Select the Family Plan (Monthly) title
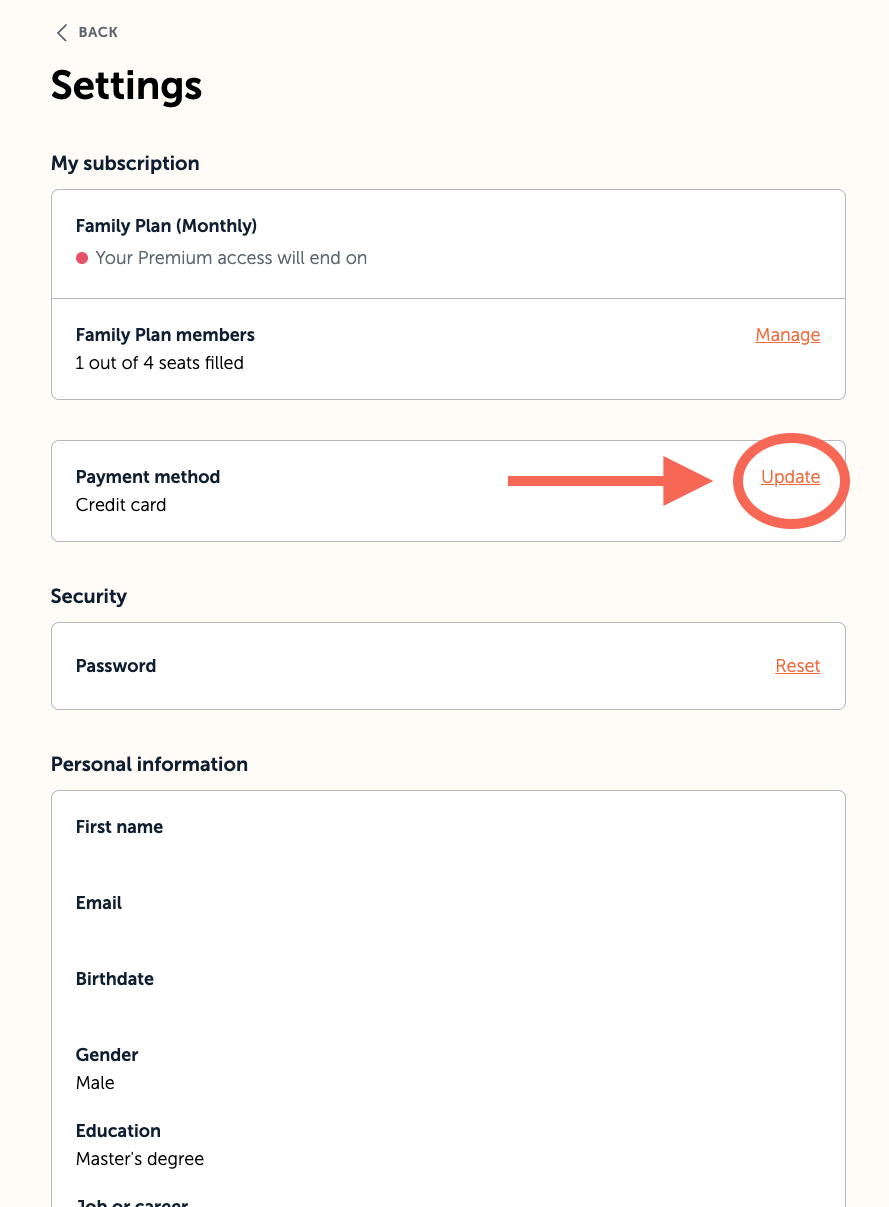 tap(166, 226)
